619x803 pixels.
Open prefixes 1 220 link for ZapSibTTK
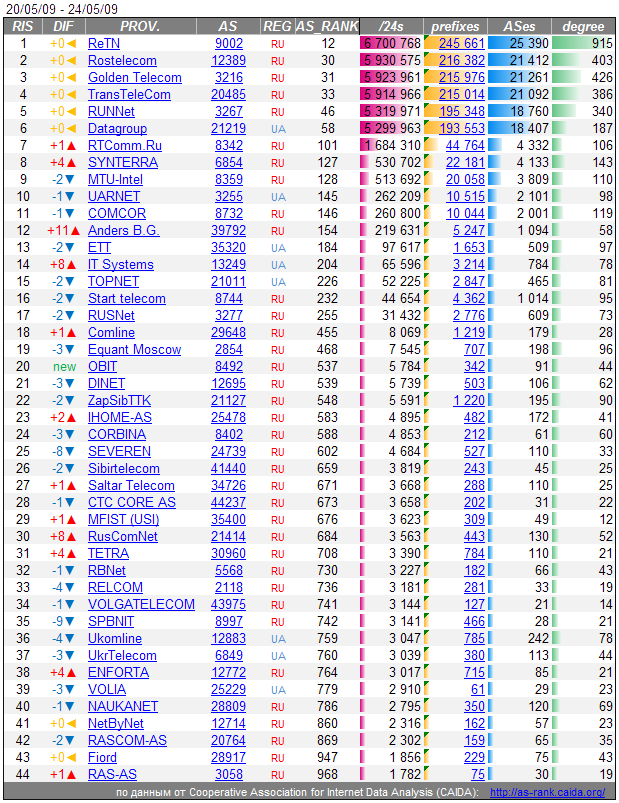coord(468,400)
